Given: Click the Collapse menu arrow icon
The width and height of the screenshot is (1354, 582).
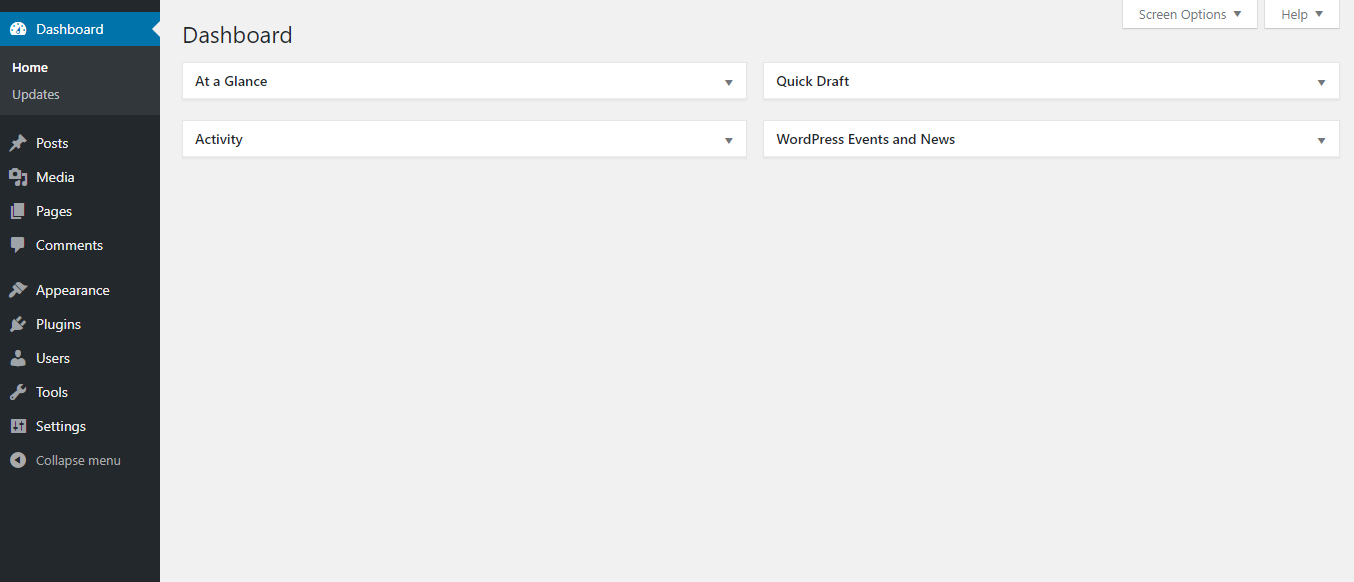Looking at the screenshot, I should coord(18,460).
